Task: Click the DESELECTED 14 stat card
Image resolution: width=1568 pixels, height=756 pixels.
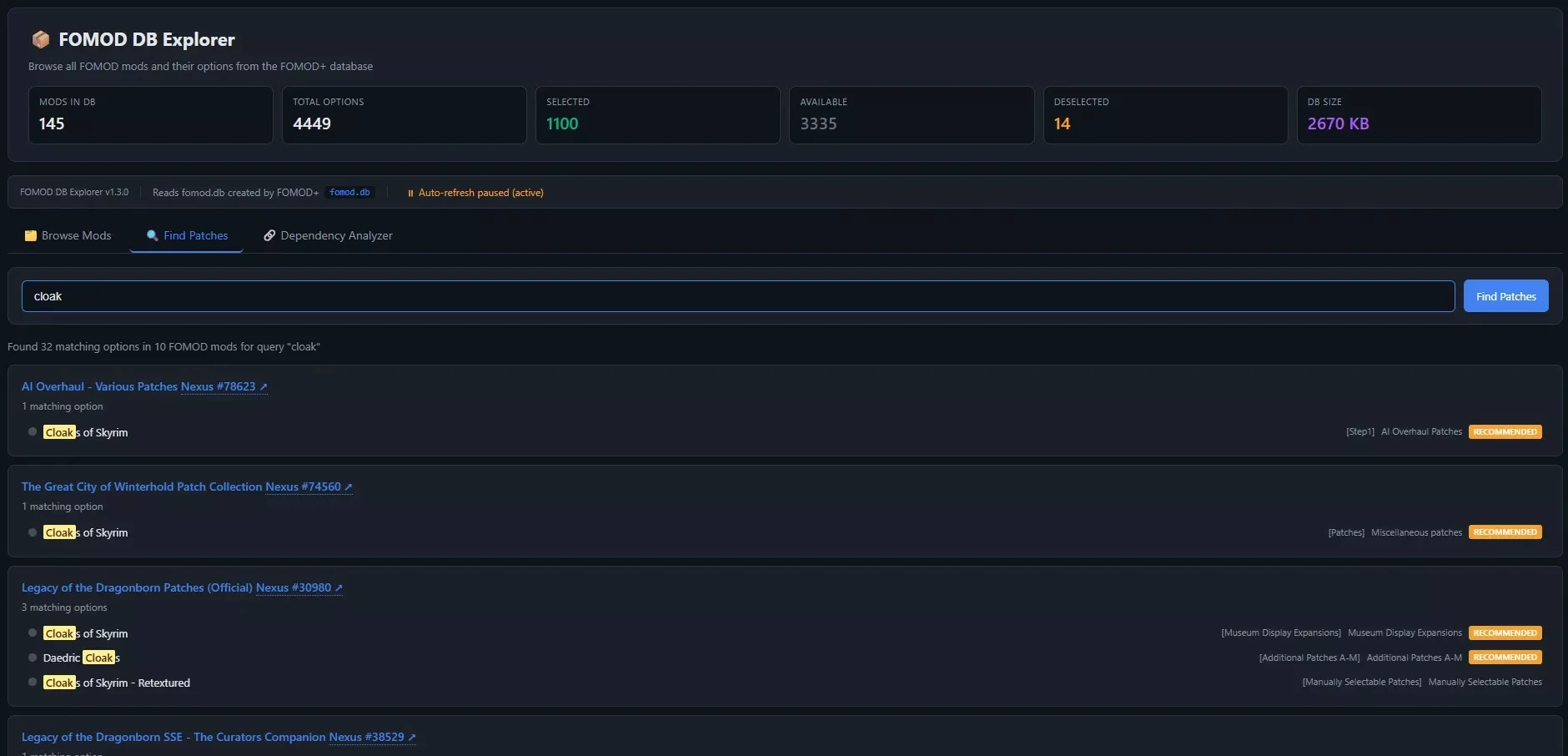Action: click(1165, 115)
